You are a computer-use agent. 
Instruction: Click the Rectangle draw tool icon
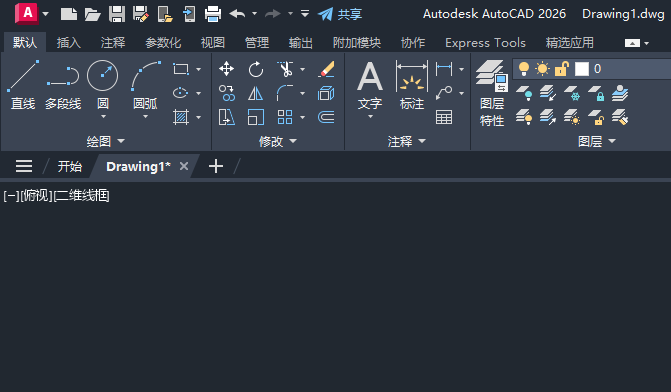point(181,69)
